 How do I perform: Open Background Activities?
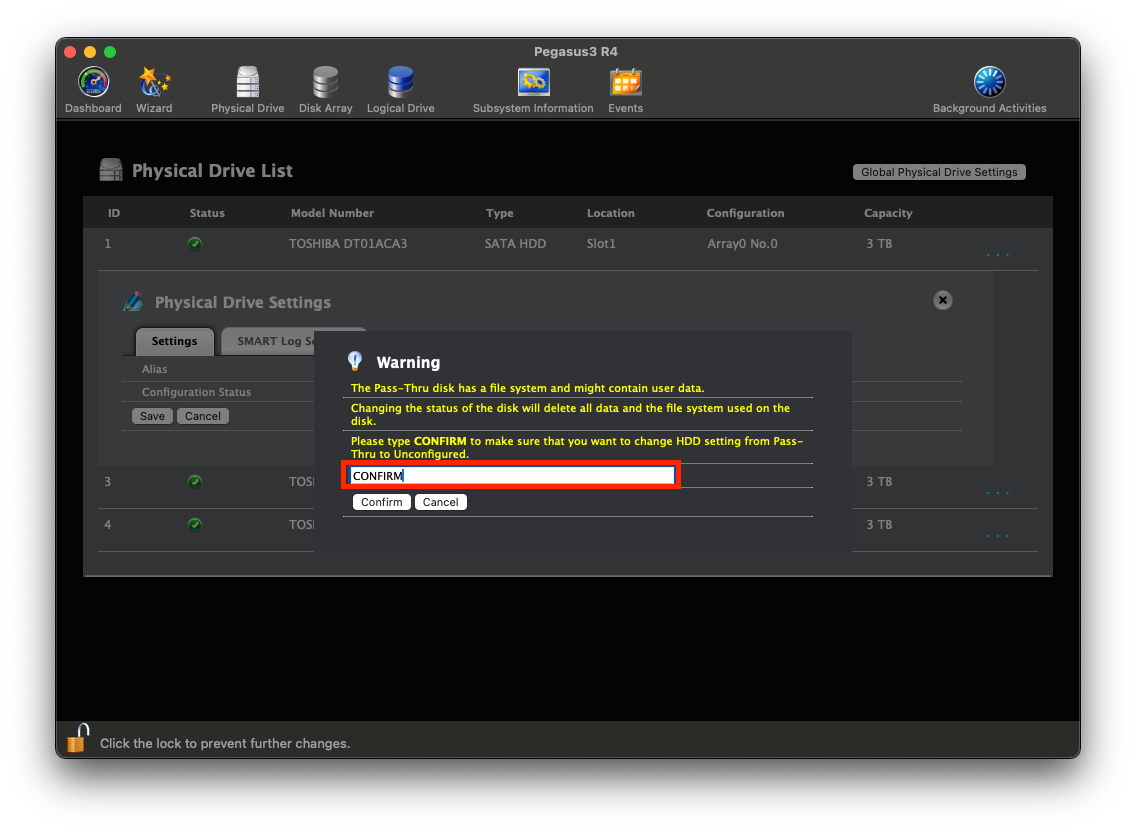[x=989, y=91]
